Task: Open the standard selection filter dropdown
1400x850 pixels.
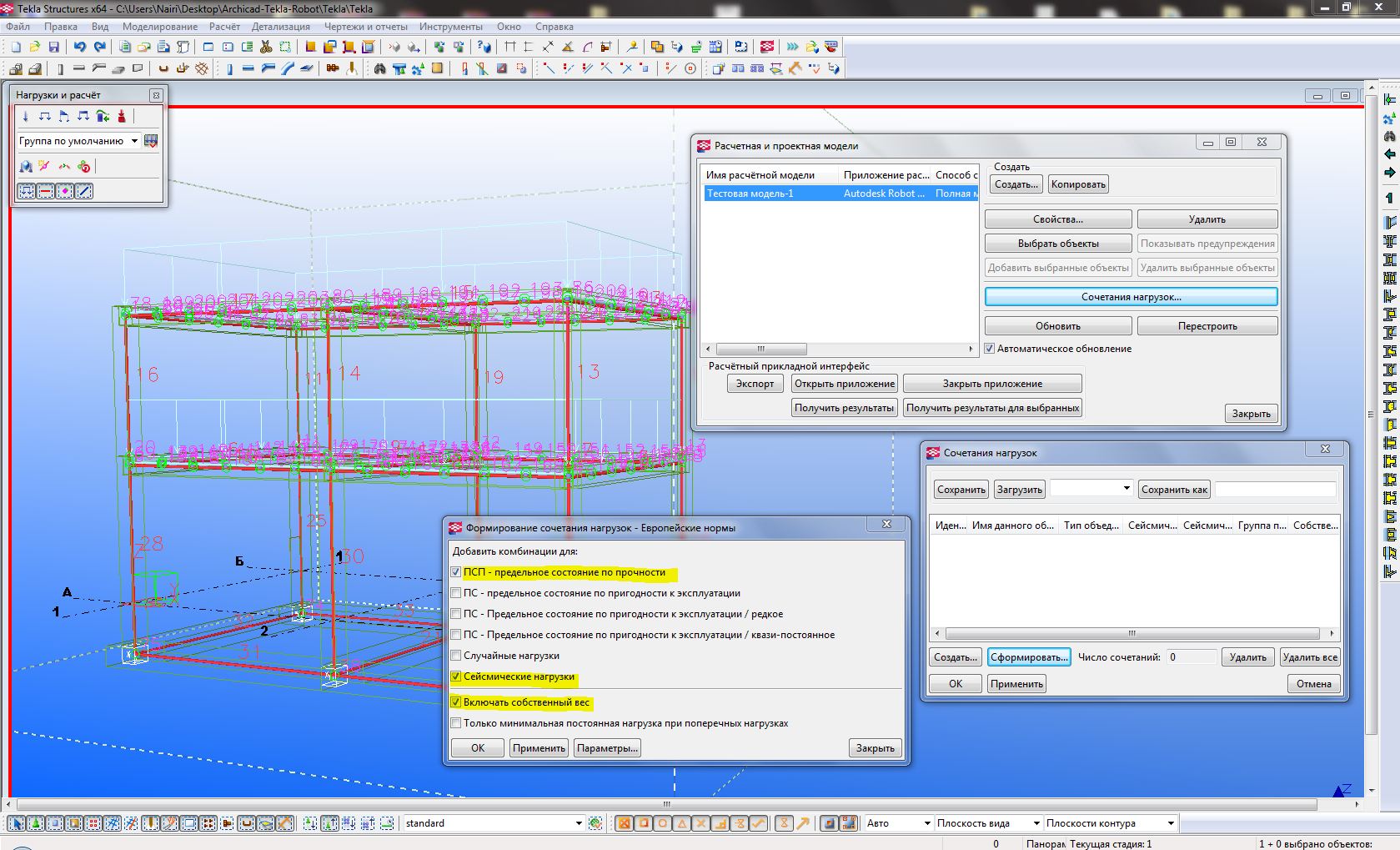Action: [579, 823]
